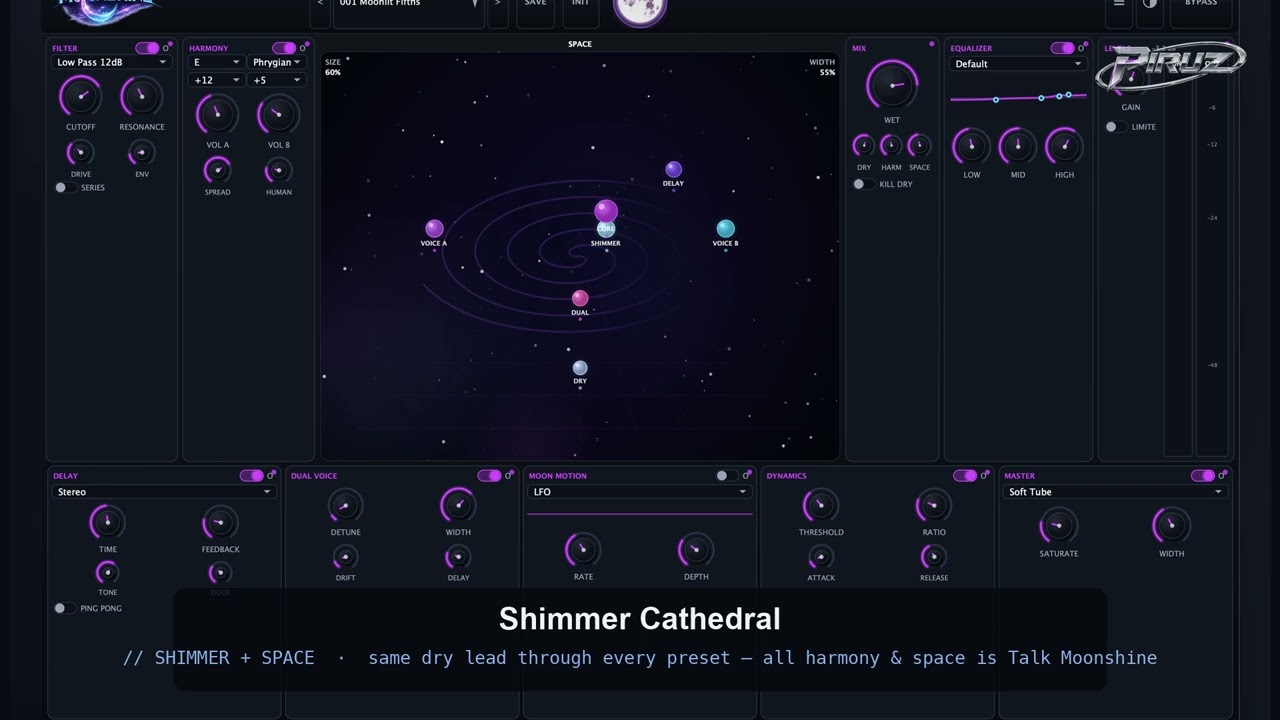Click the small icon beside the Harmony toggle
The width and height of the screenshot is (1280, 720).
[x=305, y=47]
